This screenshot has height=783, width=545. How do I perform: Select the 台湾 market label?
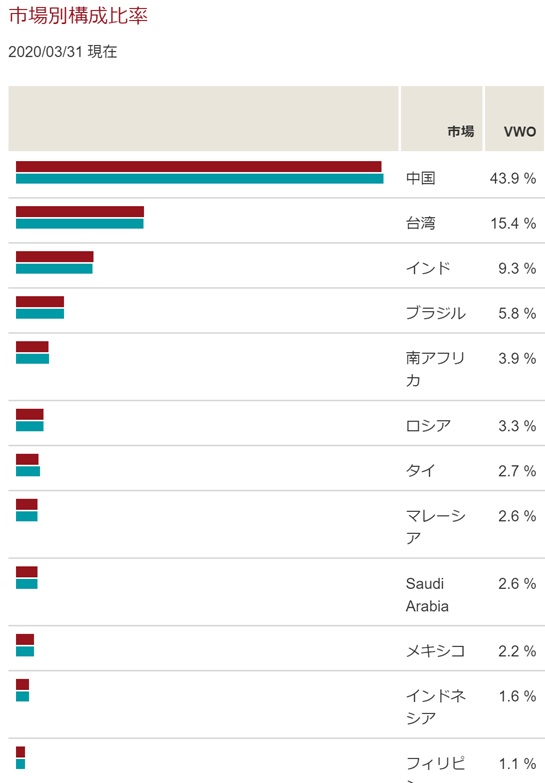coord(421,223)
